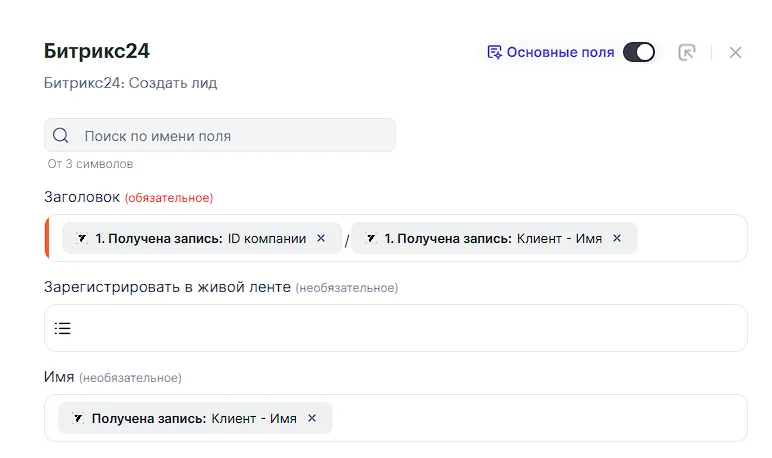Remove Клиент - Имя chip from Имя field
The image size is (772, 458).
click(x=312, y=418)
